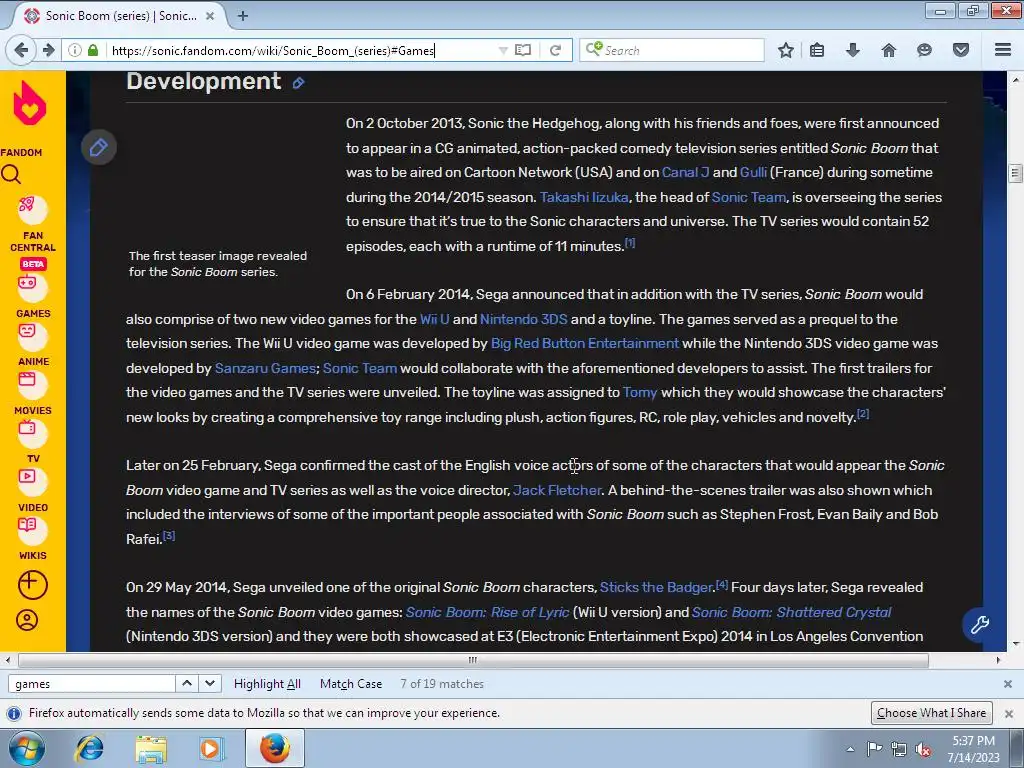The width and height of the screenshot is (1024, 768).
Task: Open the Downloads arrow icon
Action: point(853,50)
